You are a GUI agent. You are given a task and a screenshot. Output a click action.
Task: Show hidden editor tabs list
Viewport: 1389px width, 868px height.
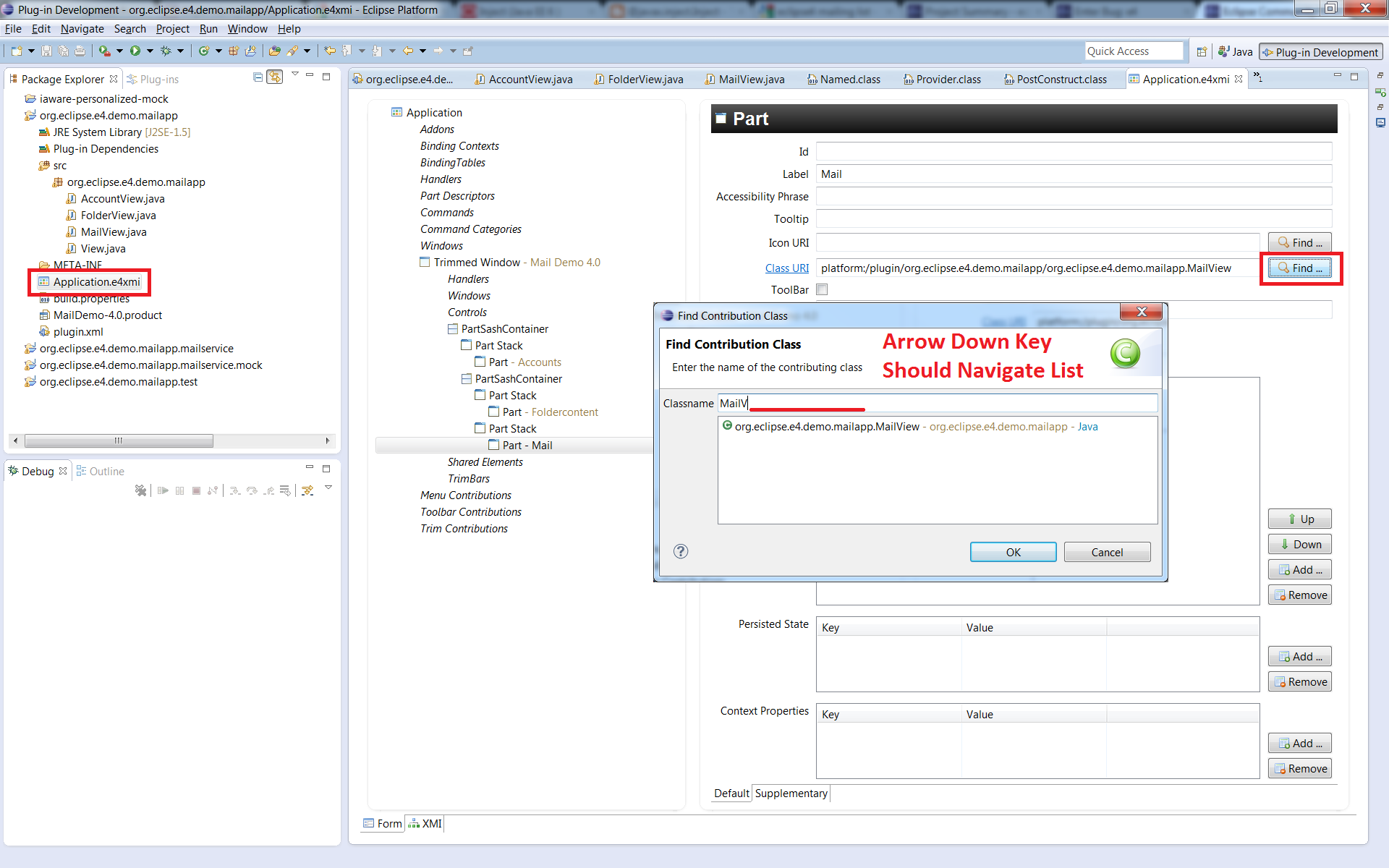tap(1258, 77)
